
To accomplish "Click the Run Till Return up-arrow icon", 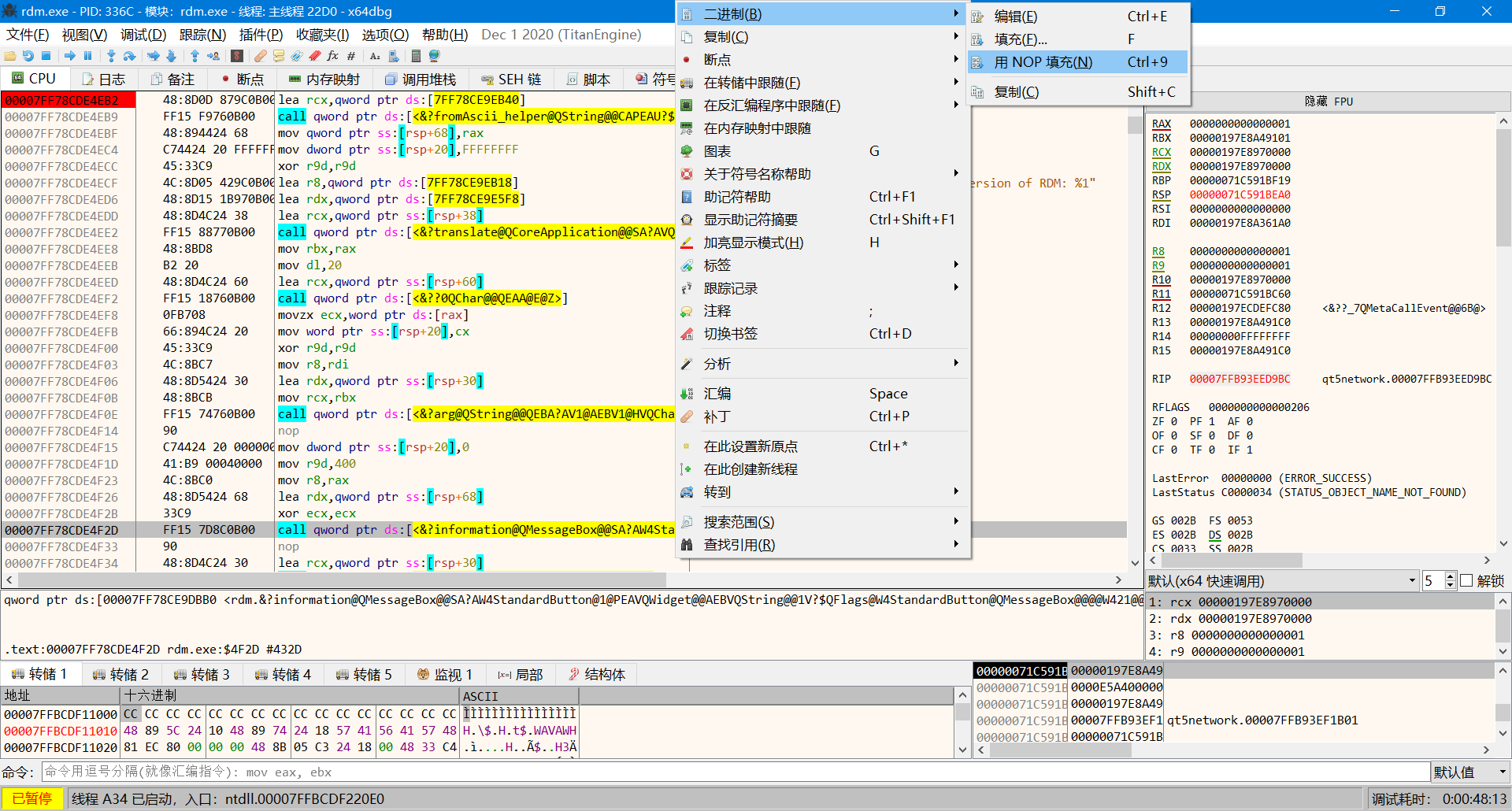I will pos(195,56).
